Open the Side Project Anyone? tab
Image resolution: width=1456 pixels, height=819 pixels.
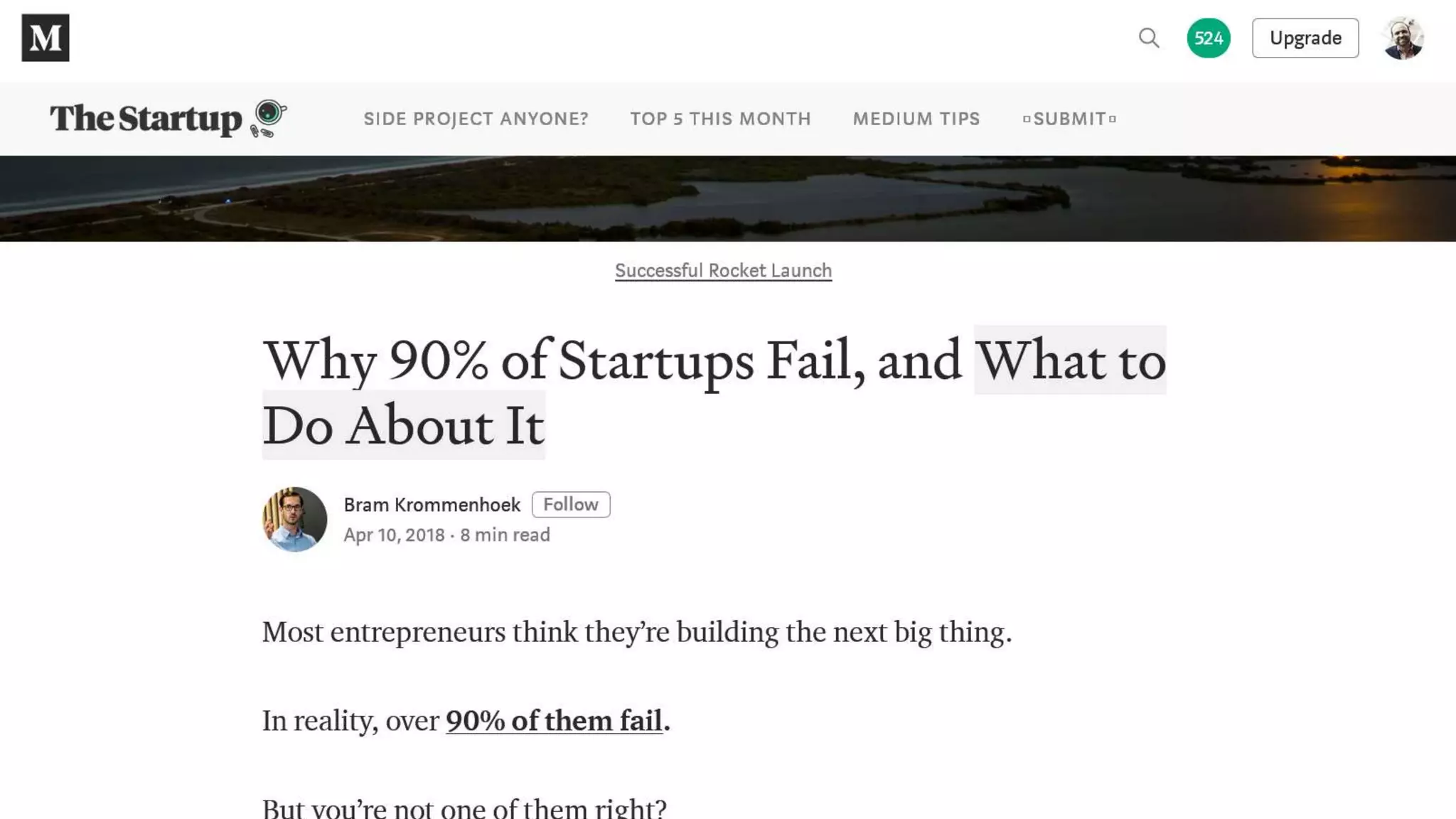point(476,119)
